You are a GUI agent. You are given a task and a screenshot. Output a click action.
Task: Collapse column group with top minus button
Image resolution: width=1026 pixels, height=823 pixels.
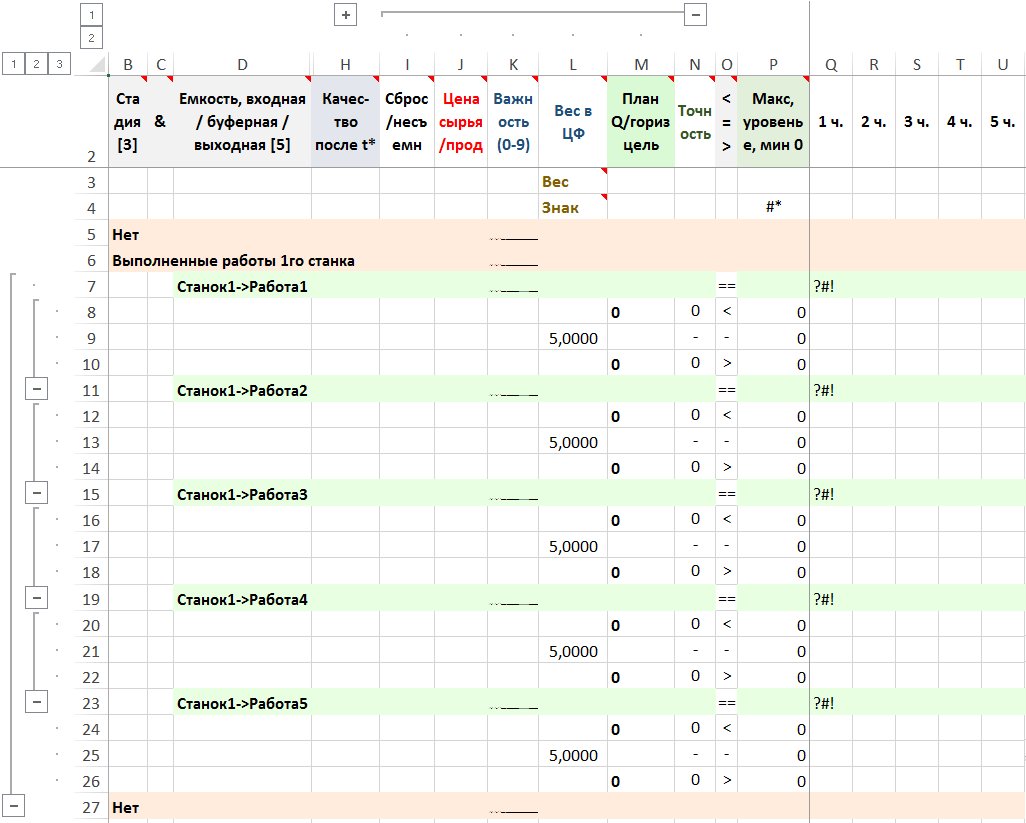[x=696, y=15]
